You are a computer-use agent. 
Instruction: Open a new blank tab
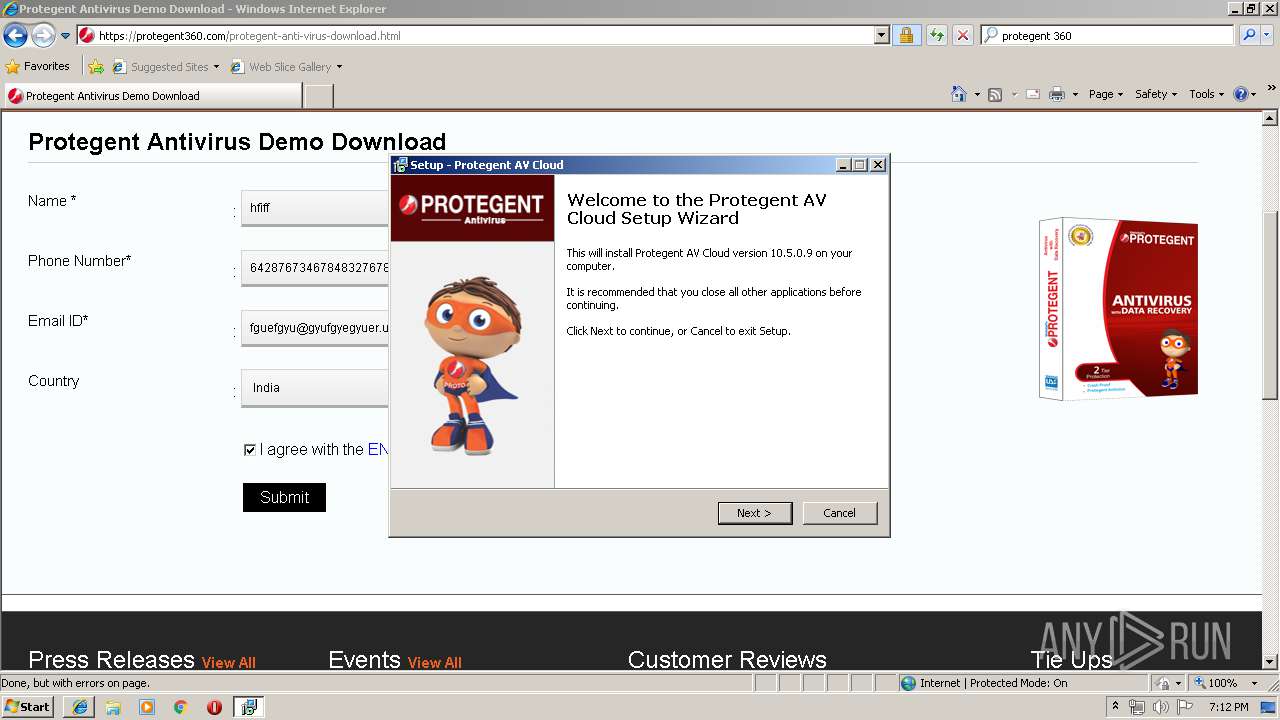coord(318,96)
